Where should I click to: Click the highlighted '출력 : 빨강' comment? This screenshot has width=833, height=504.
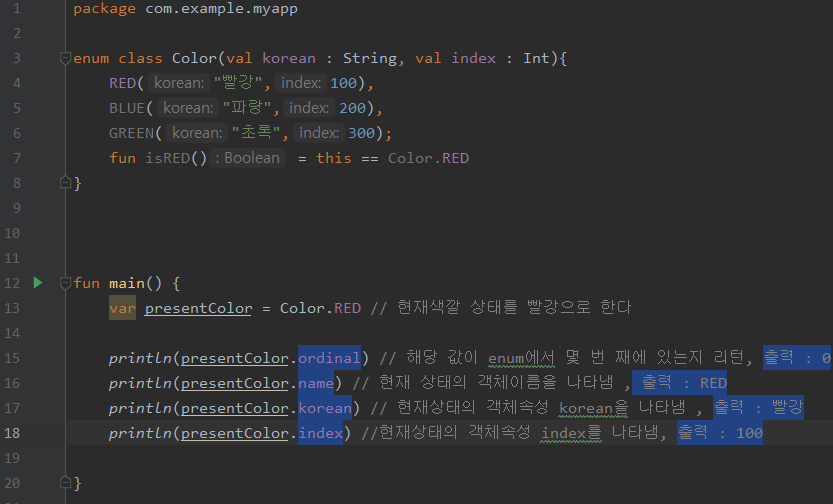(758, 408)
